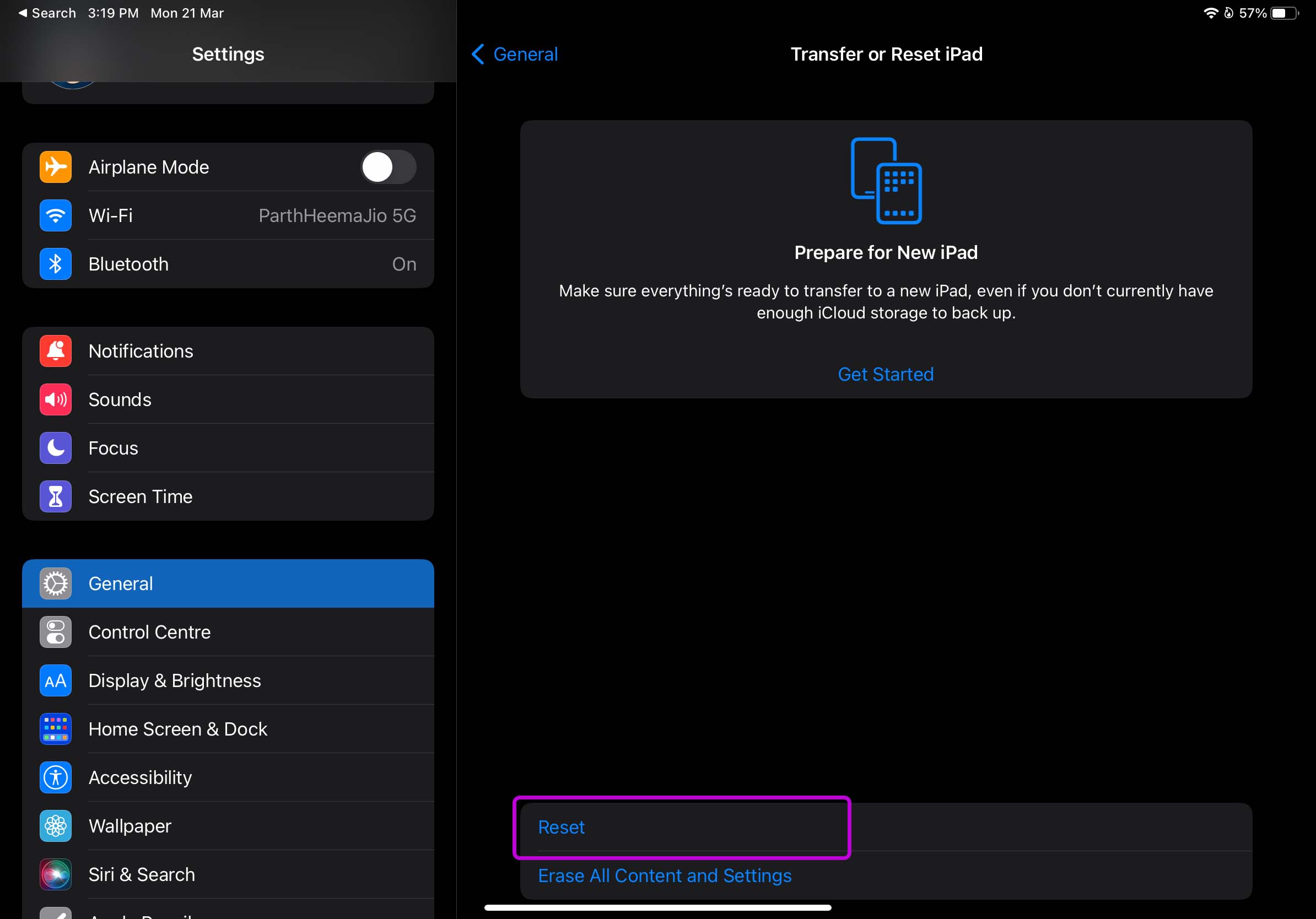Click the Screen Time hourglass icon
The image size is (1316, 919).
click(55, 496)
